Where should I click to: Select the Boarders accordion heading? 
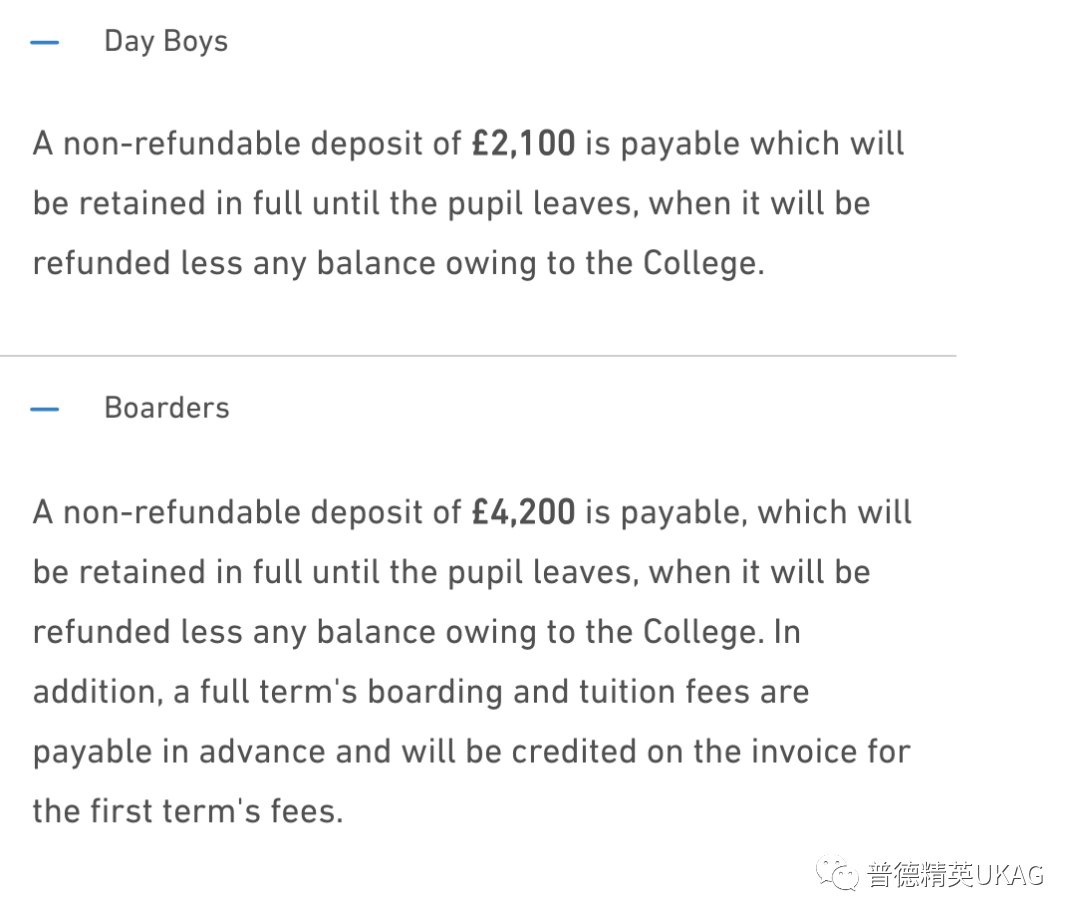167,408
